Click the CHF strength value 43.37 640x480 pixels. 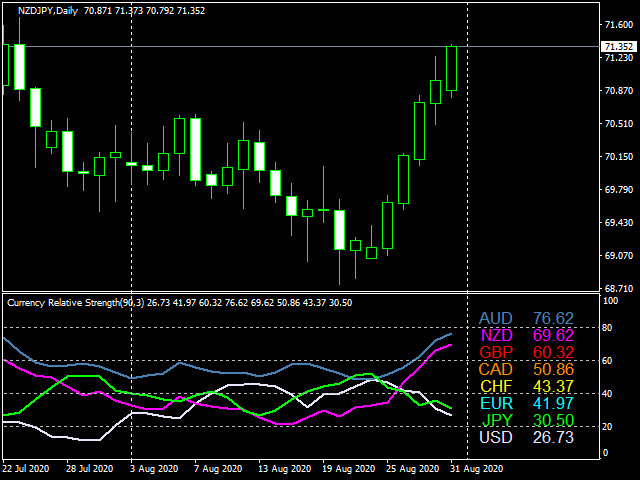553,386
